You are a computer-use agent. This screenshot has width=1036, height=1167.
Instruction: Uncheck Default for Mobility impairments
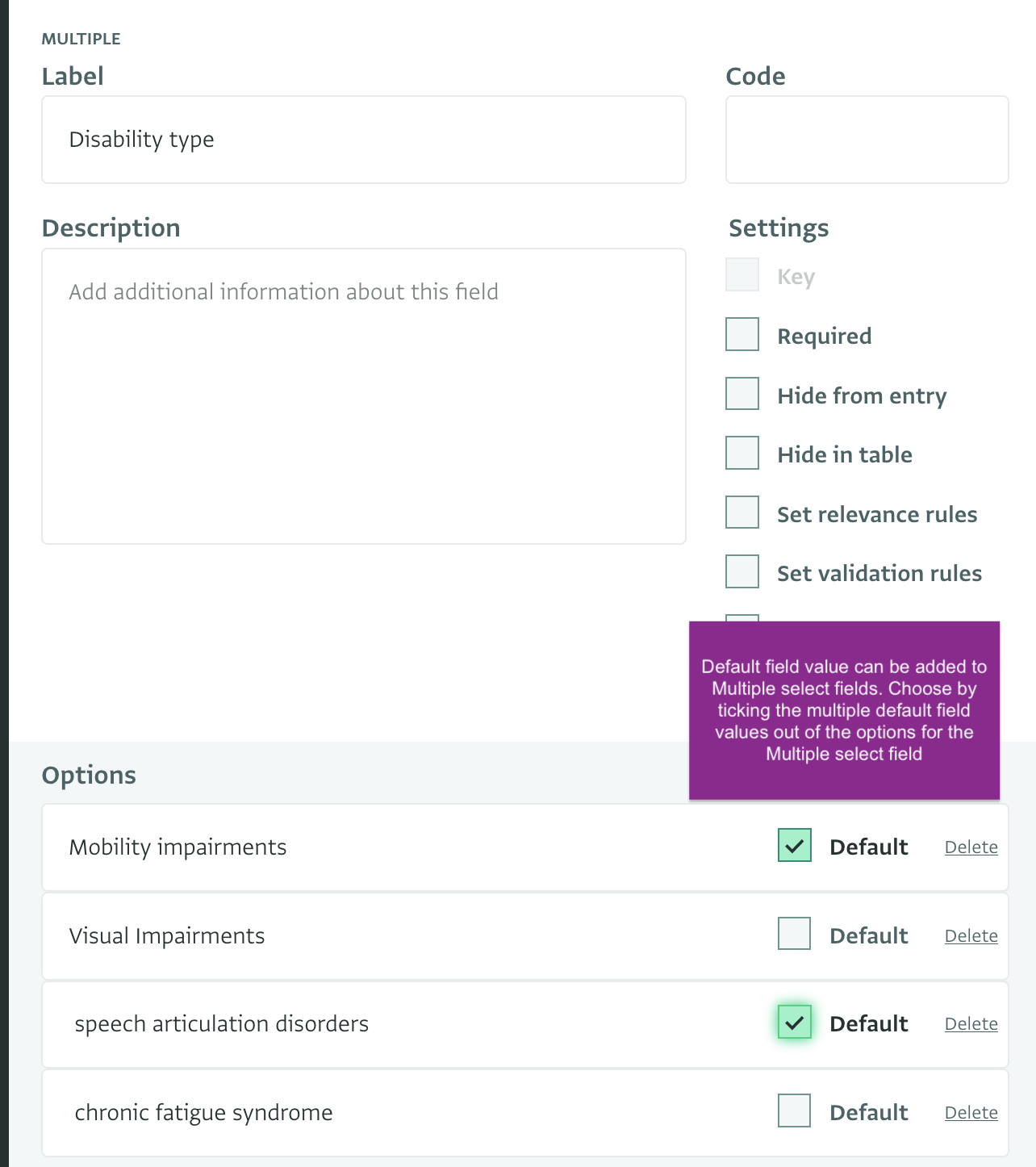pyautogui.click(x=793, y=846)
